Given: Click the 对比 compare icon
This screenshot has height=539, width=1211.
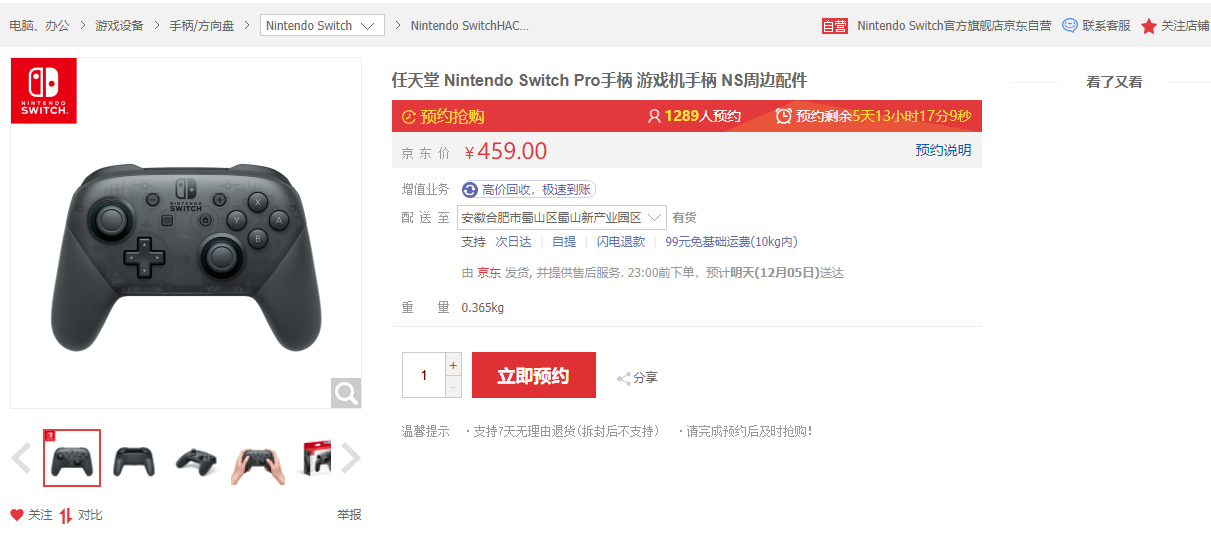Looking at the screenshot, I should [66, 515].
